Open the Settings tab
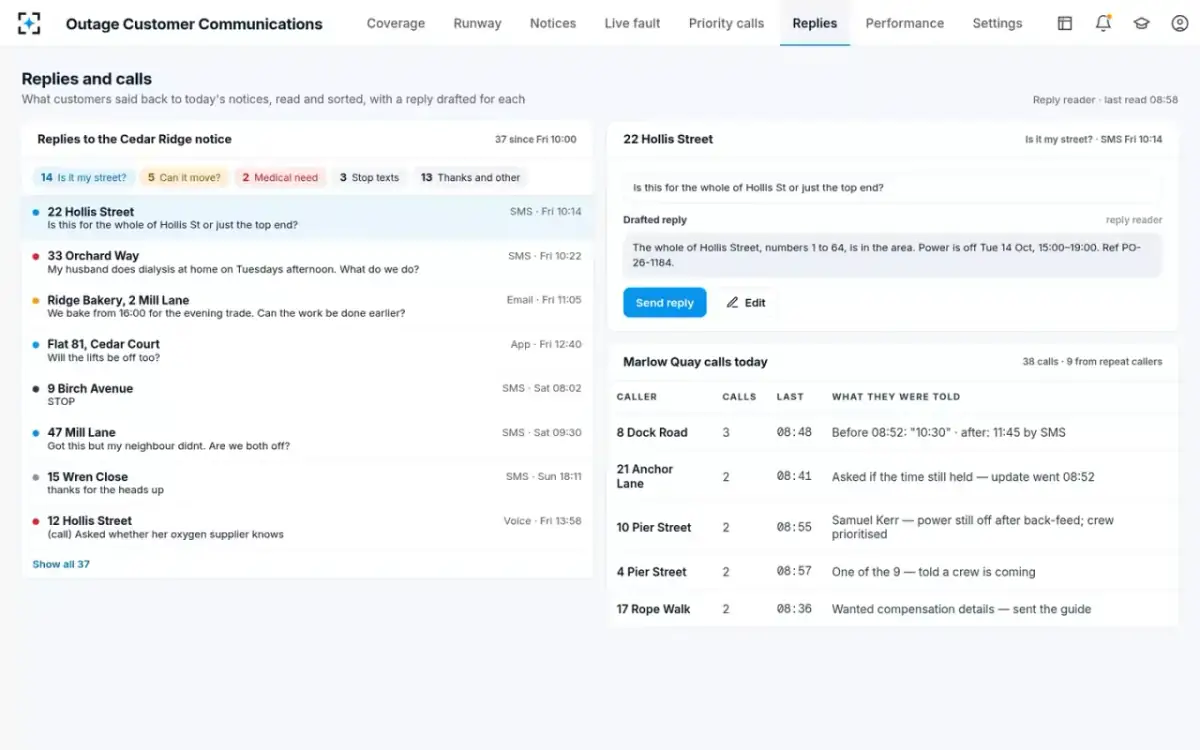 click(x=997, y=23)
